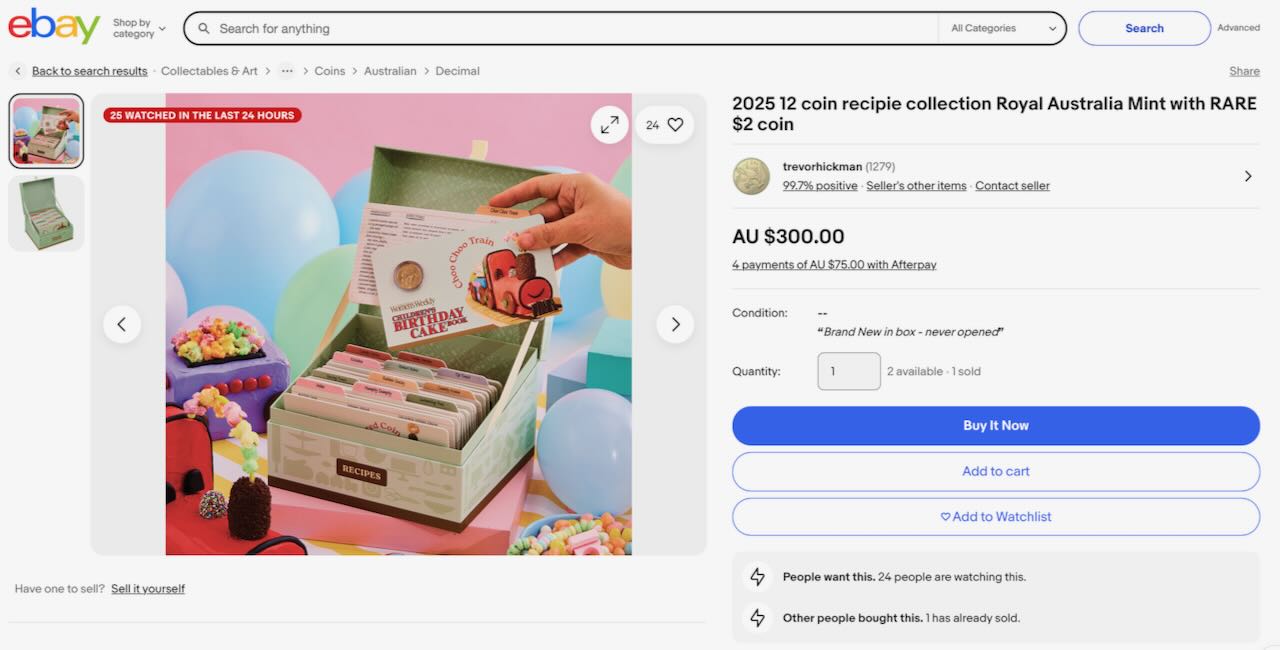Click the back arrow to search results
Screen dimensions: 1280x650
tap(18, 71)
